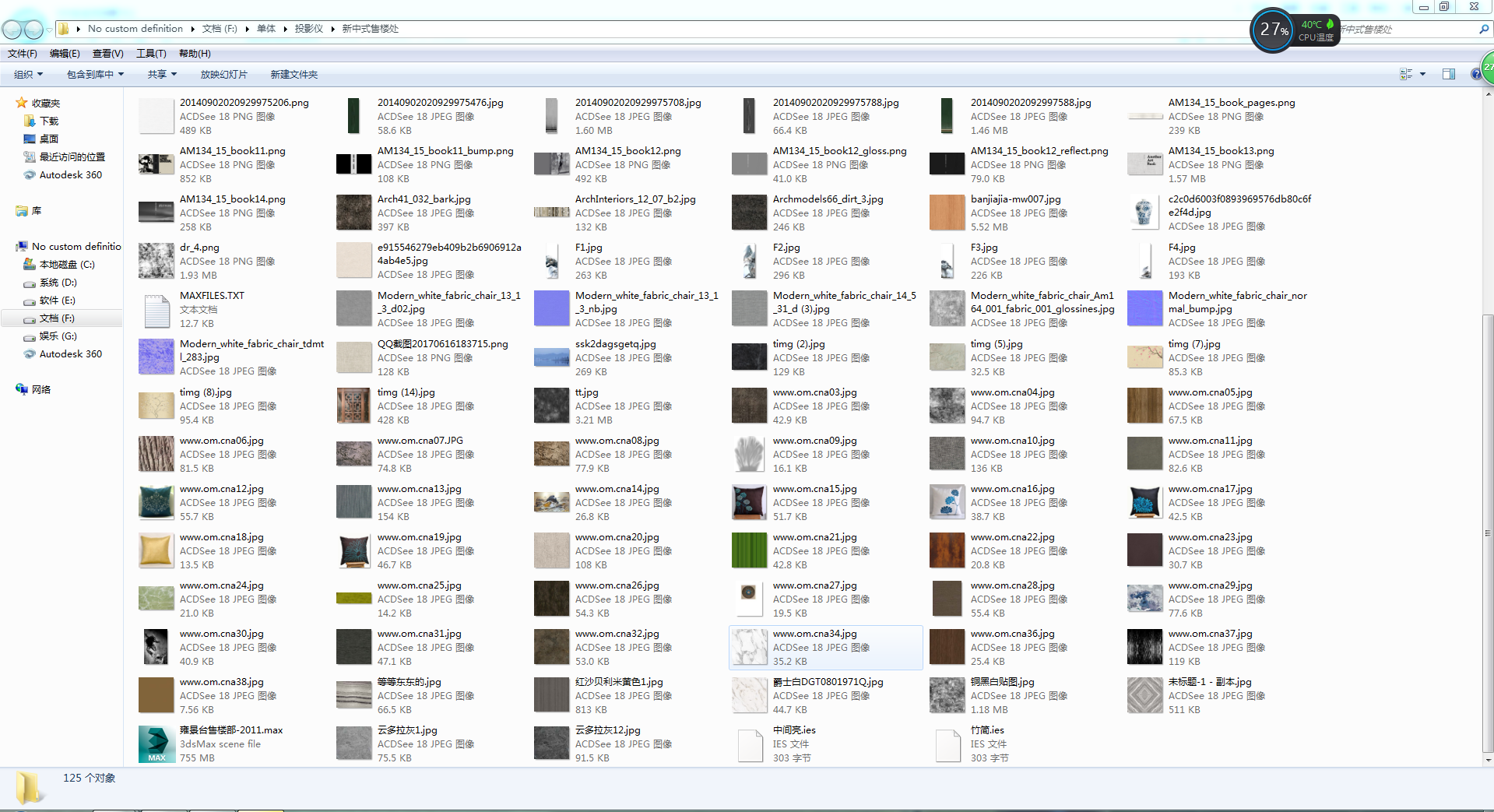
Task: Select the www.om.cna34.jpg marble thumbnail
Action: point(750,648)
